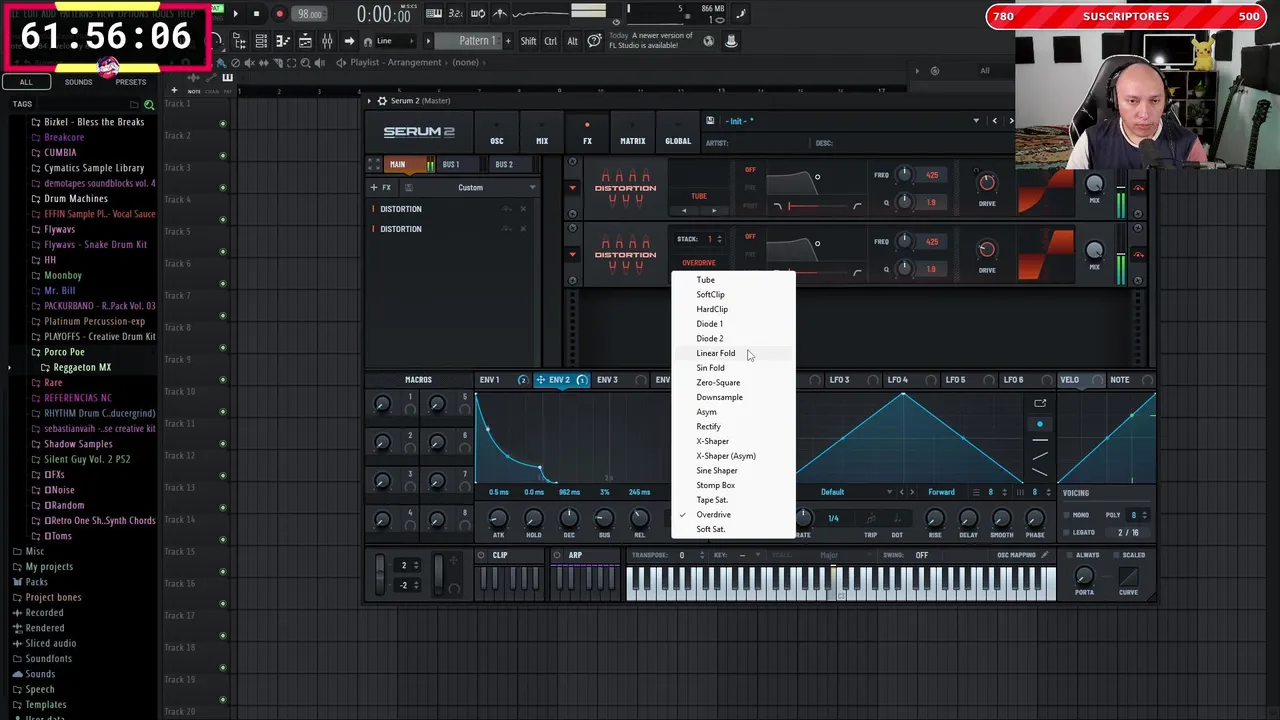
Task: Click the FL Studio transport stop button
Action: coord(256,14)
